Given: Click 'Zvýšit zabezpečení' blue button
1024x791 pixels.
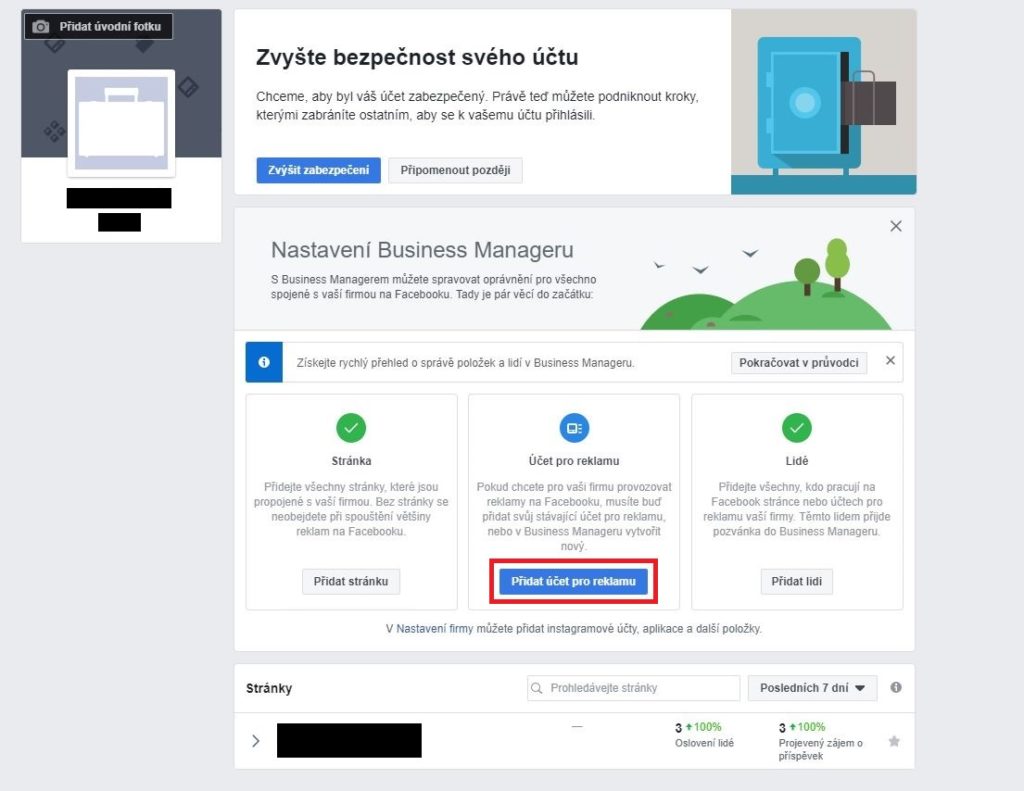Looking at the screenshot, I should pyautogui.click(x=318, y=170).
